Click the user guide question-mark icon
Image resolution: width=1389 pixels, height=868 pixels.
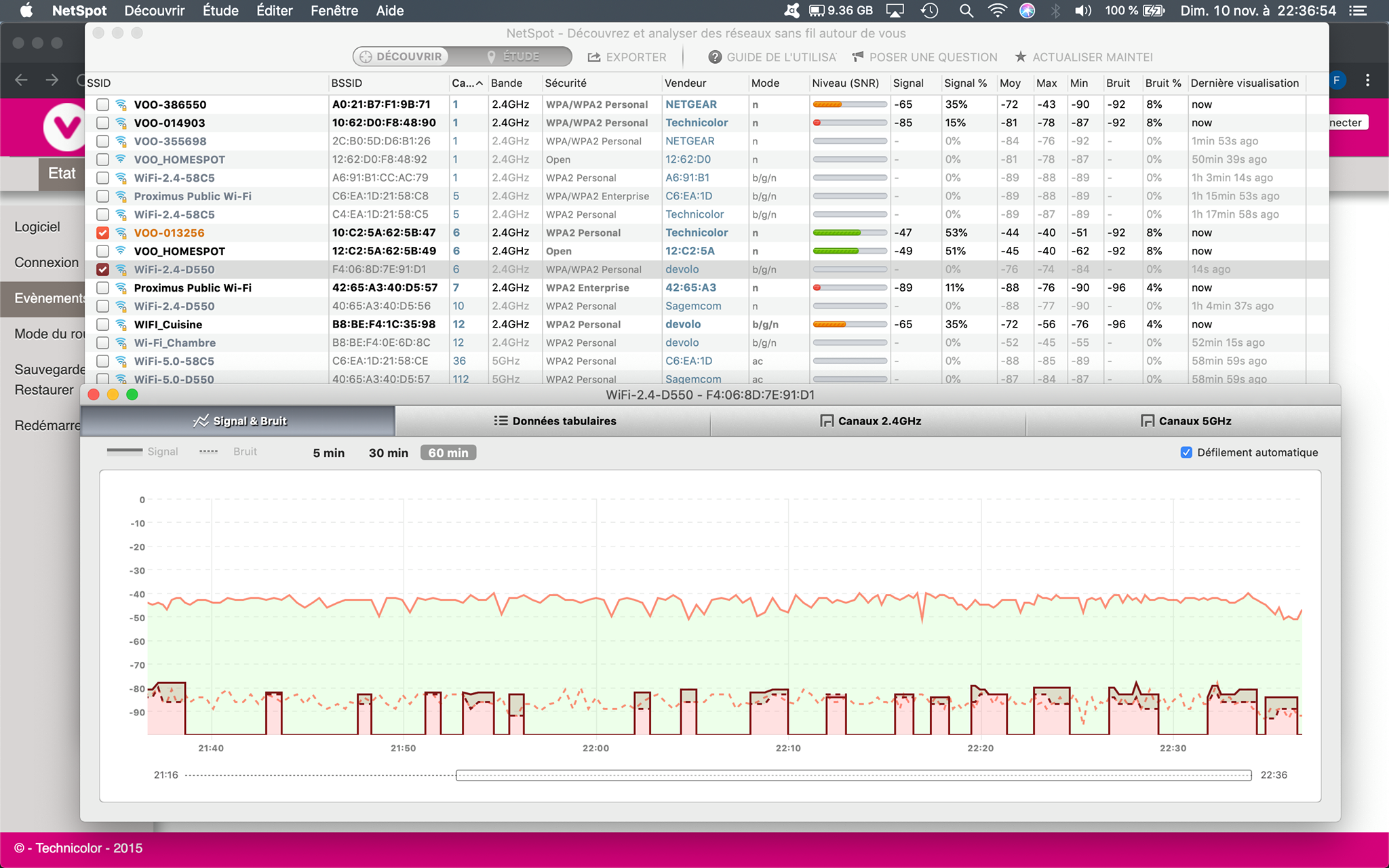[x=715, y=57]
